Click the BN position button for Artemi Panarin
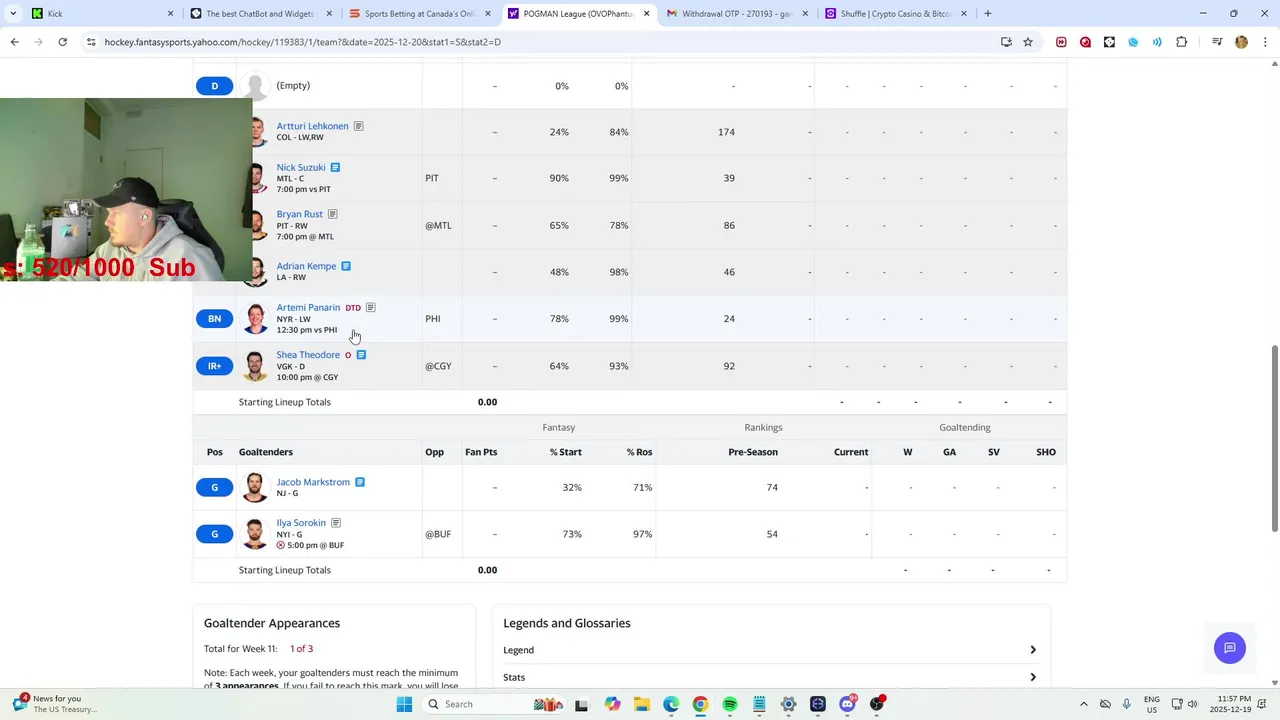The image size is (1280, 720). [x=214, y=319]
